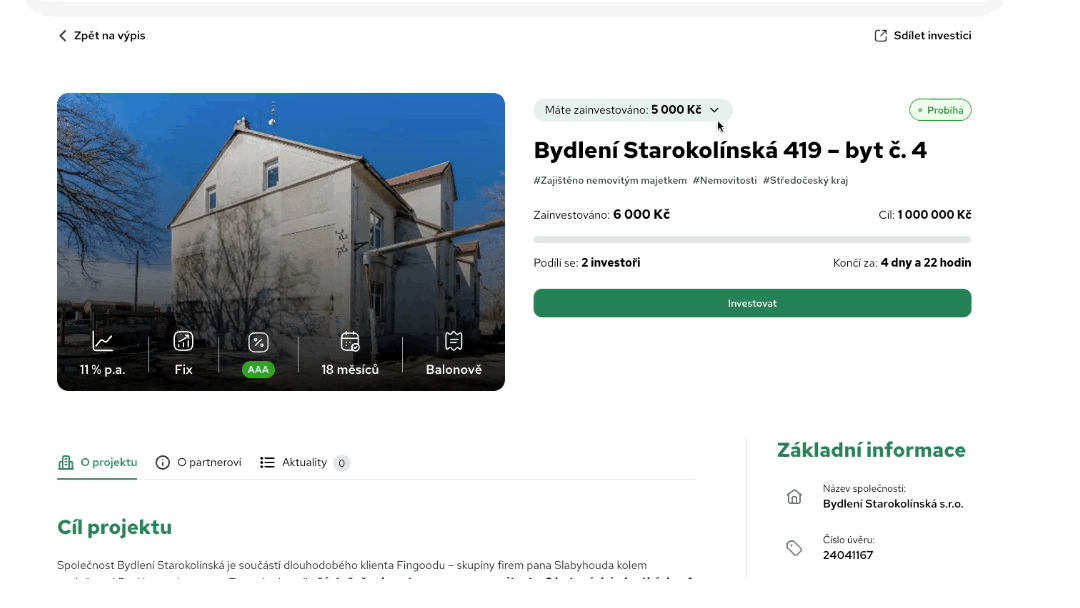Open the Aktuality tab
The width and height of the screenshot is (1080, 608).
[x=304, y=463]
